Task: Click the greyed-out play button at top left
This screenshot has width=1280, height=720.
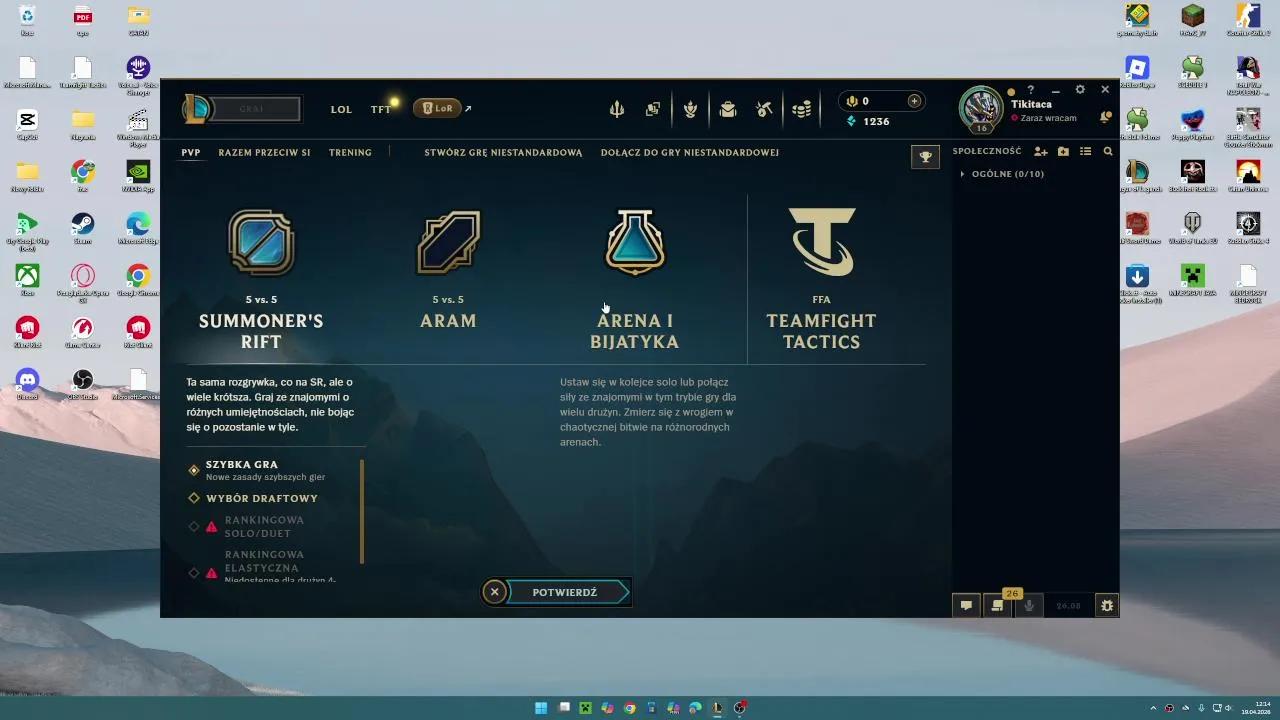Action: tap(253, 109)
